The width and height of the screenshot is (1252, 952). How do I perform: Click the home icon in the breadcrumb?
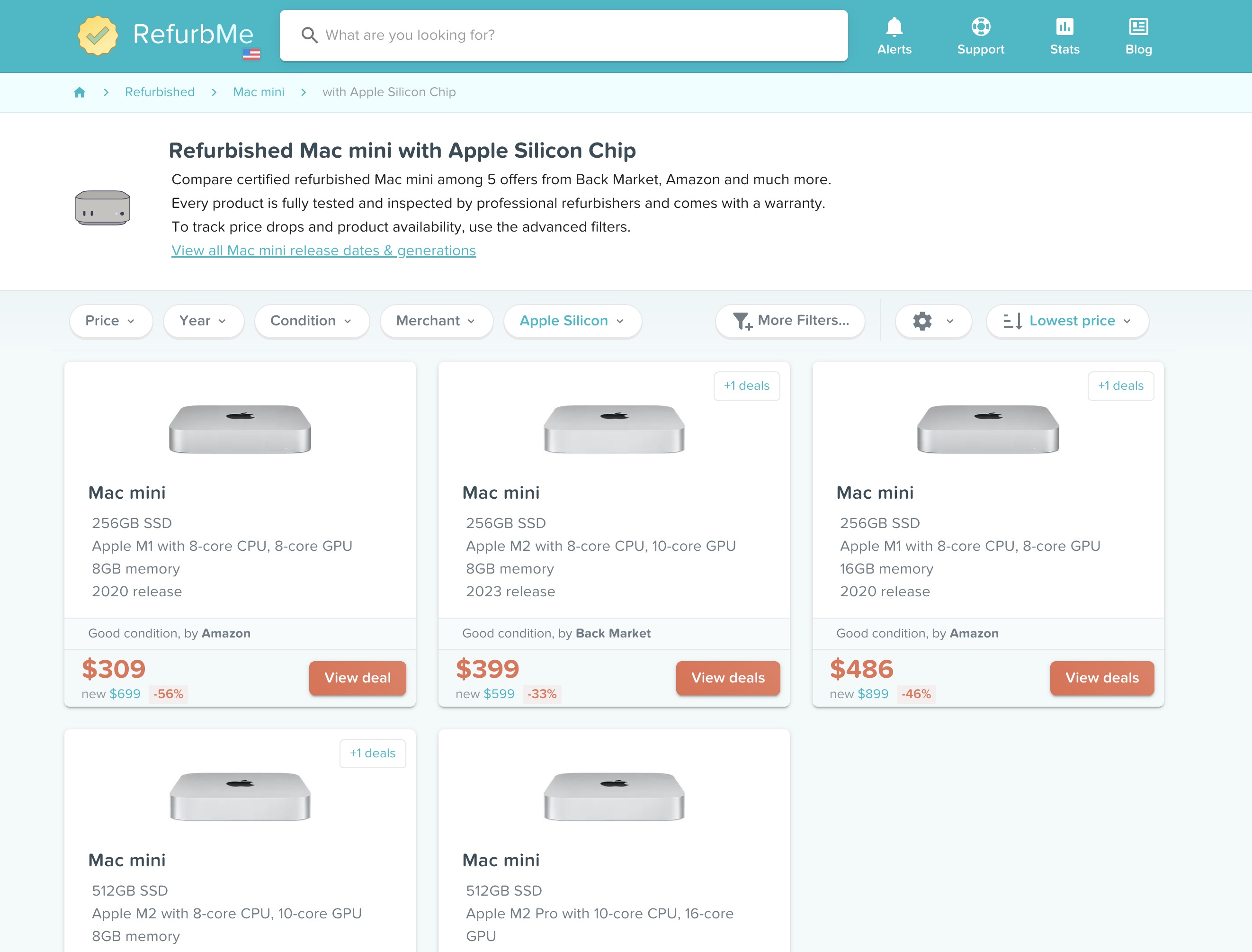pos(79,92)
